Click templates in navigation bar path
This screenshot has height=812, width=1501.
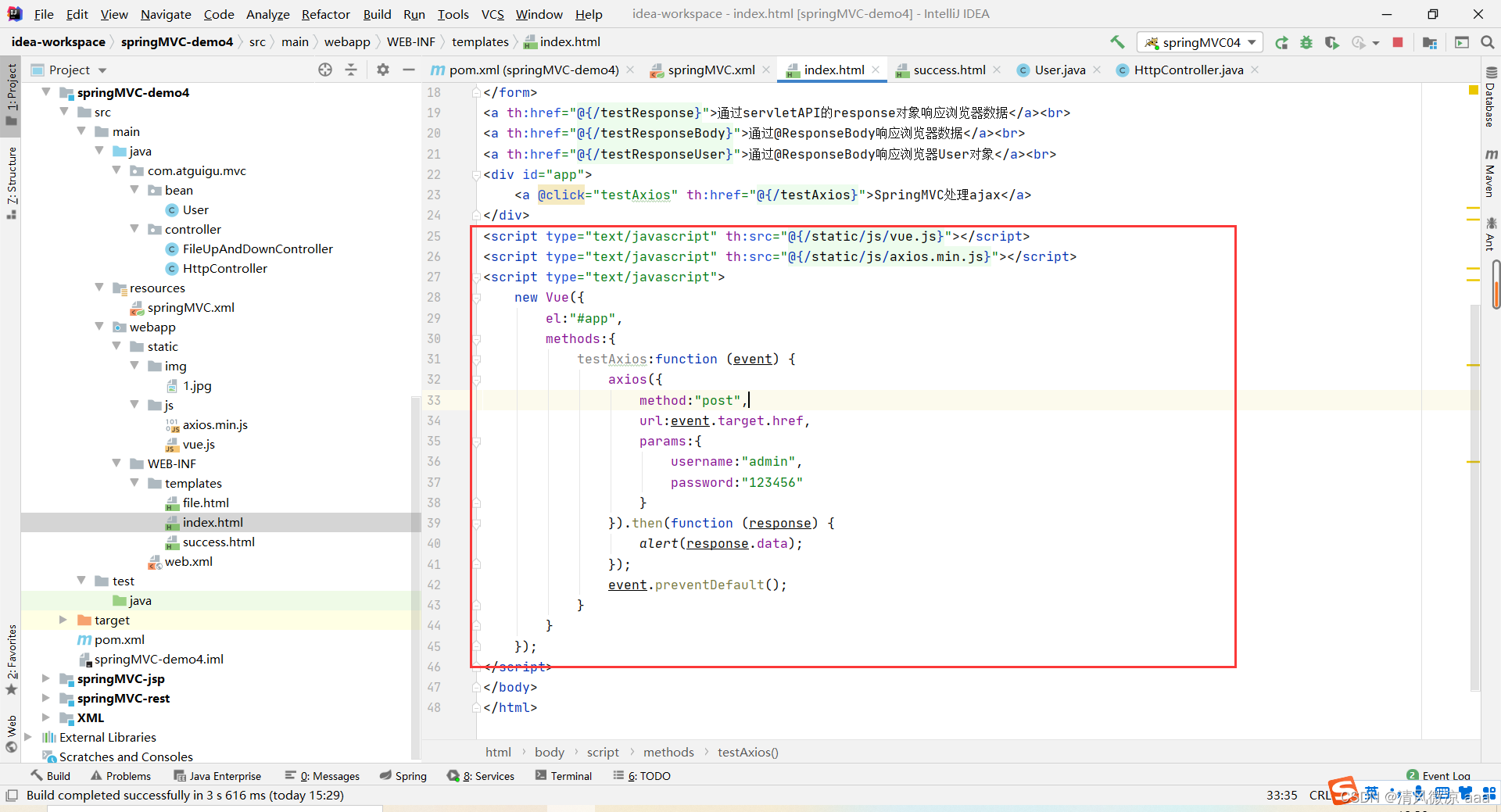[480, 42]
